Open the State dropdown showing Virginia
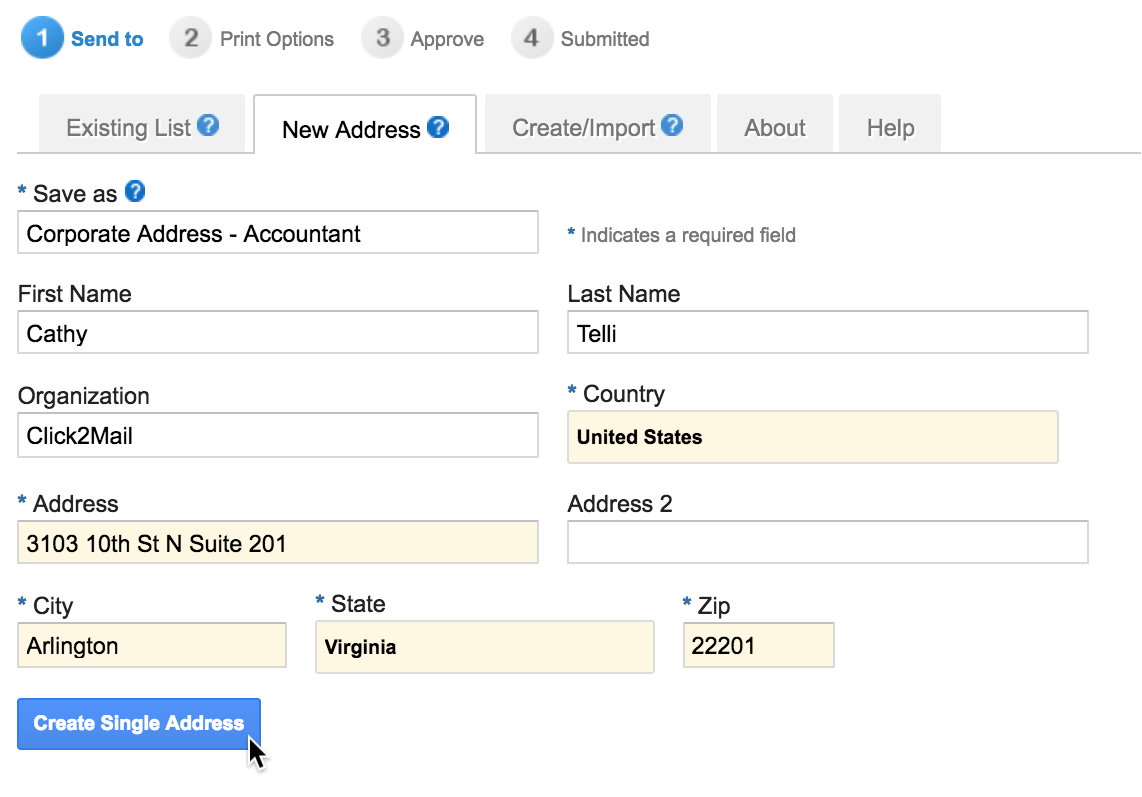This screenshot has width=1142, height=797. (x=484, y=647)
